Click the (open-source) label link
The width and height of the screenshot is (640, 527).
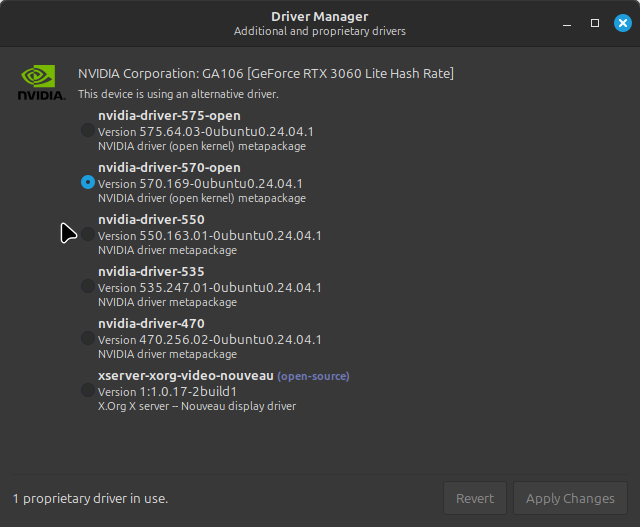(x=313, y=376)
